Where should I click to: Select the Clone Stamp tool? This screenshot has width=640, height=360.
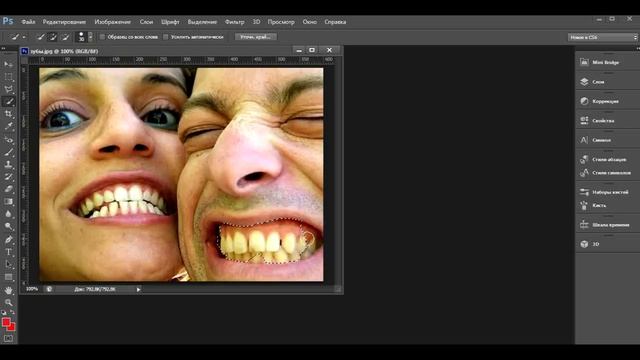tap(8, 164)
